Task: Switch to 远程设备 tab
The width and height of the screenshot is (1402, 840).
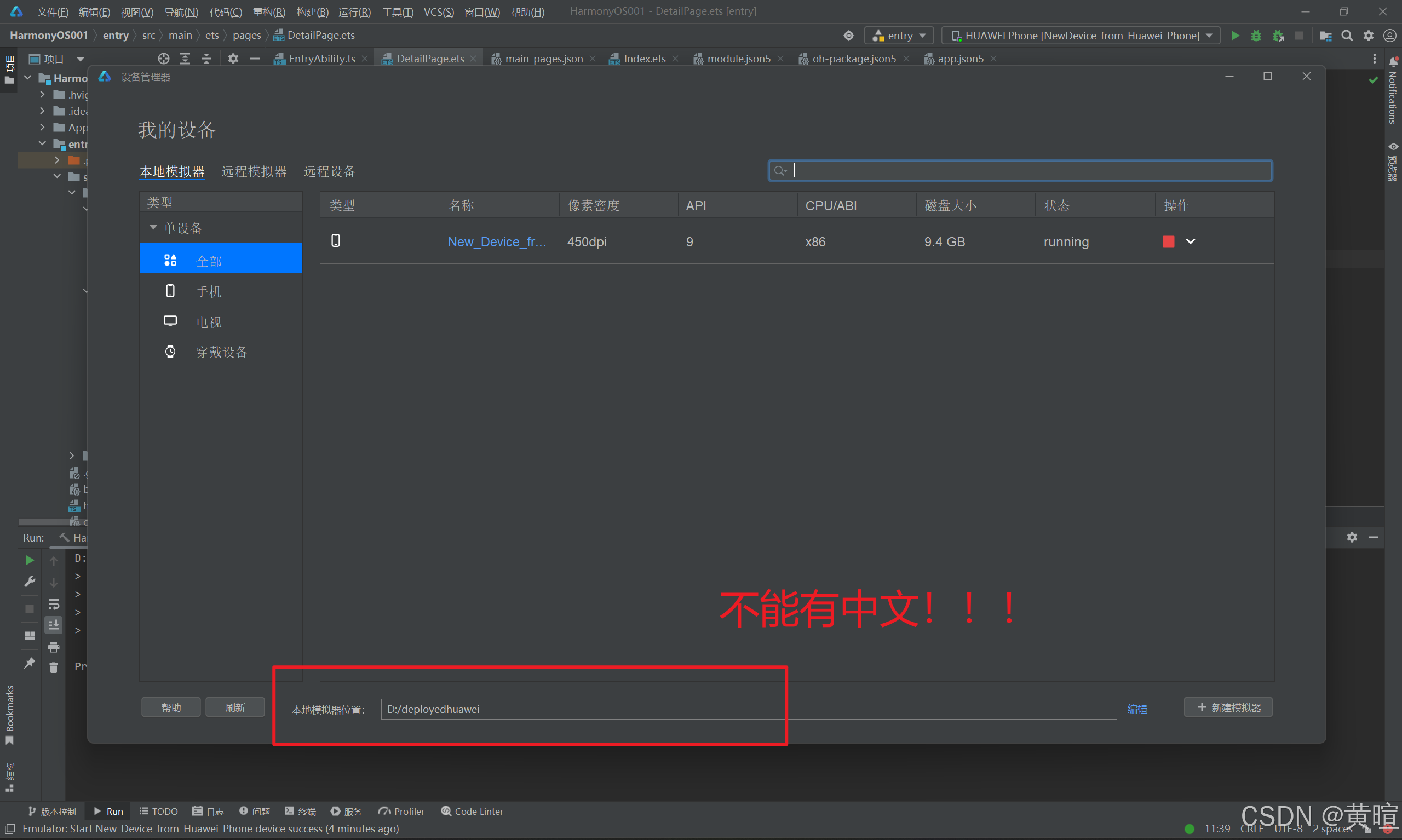Action: point(330,171)
